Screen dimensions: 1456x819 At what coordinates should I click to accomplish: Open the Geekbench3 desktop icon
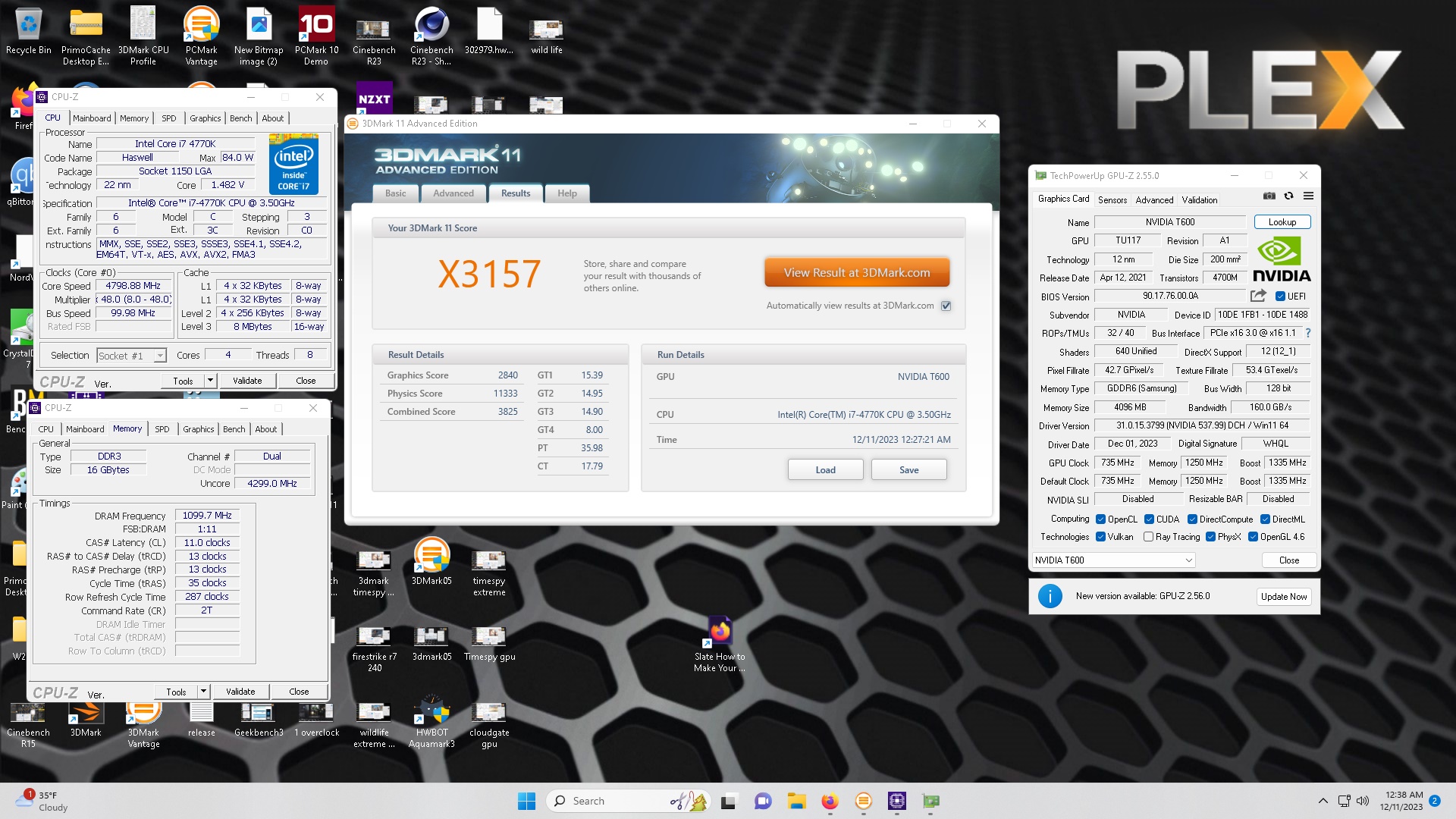259,720
